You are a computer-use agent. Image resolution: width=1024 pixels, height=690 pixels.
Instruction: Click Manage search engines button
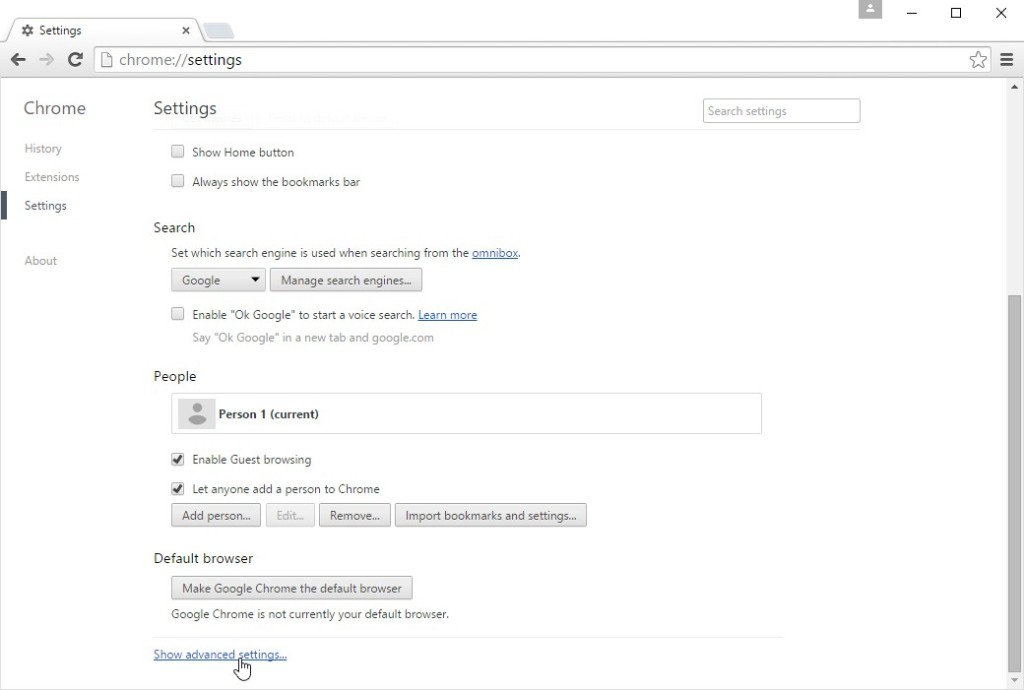coord(345,280)
